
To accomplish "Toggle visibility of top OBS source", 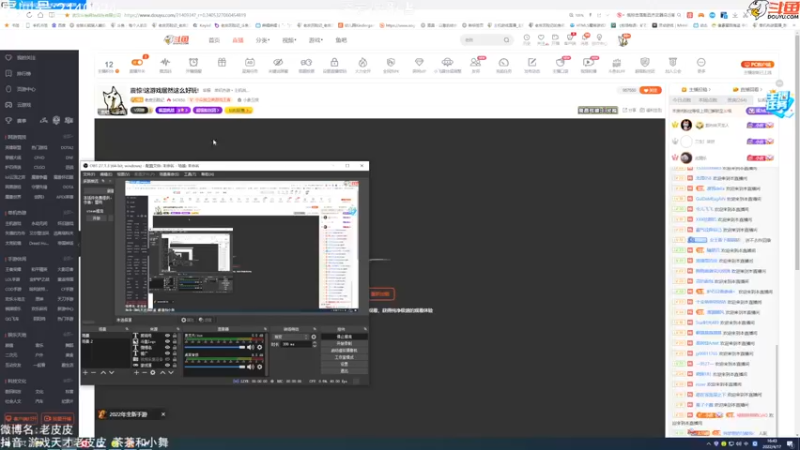I will point(167,336).
